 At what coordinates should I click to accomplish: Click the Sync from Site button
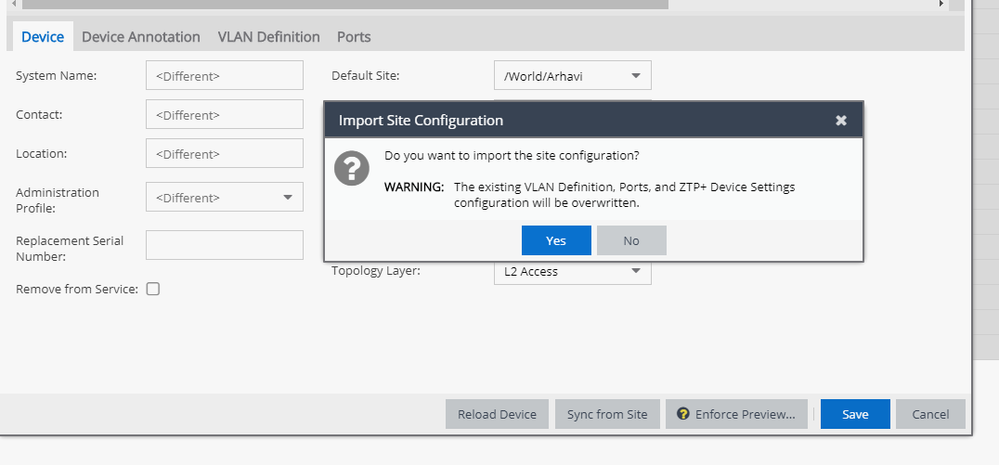(607, 414)
